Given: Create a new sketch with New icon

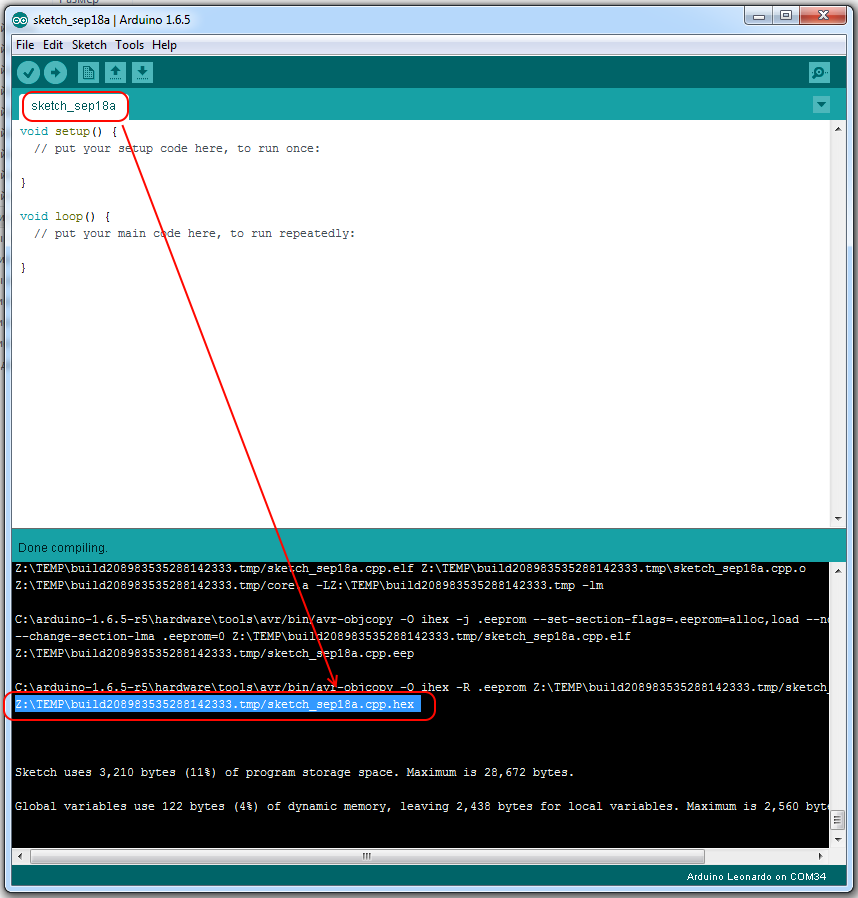Looking at the screenshot, I should (x=88, y=73).
